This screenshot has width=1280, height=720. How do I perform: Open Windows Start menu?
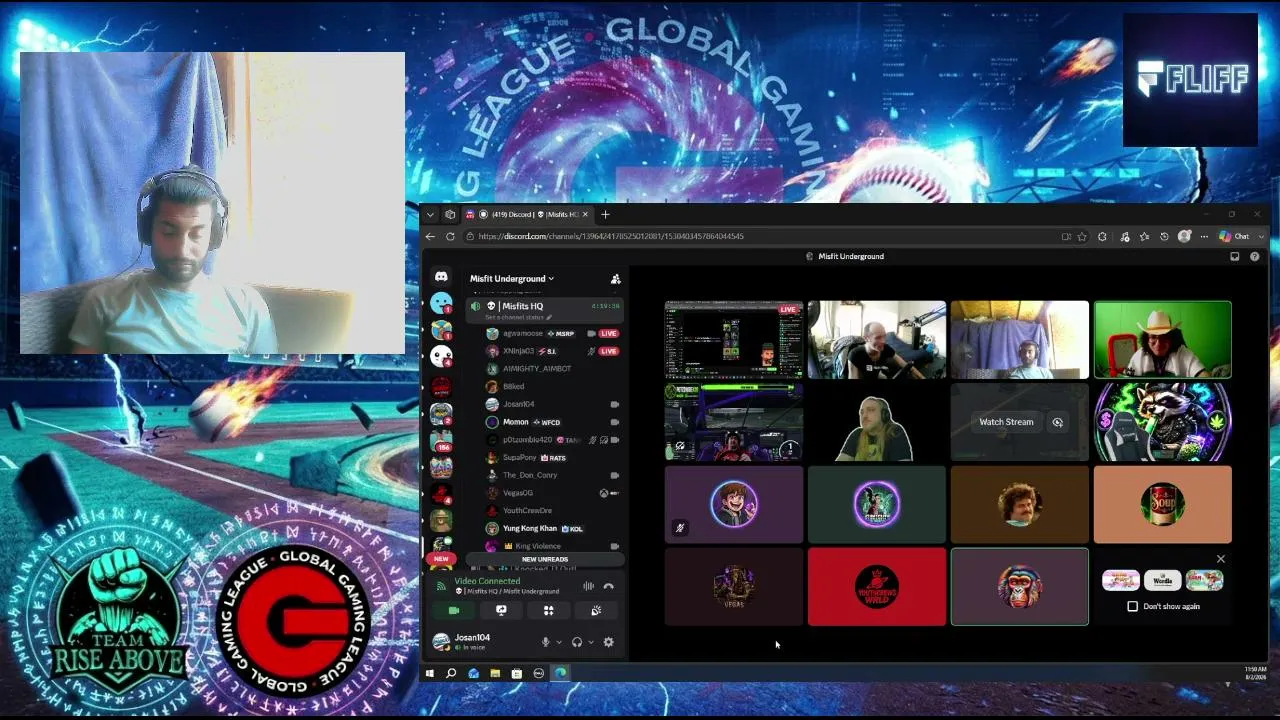(x=429, y=673)
